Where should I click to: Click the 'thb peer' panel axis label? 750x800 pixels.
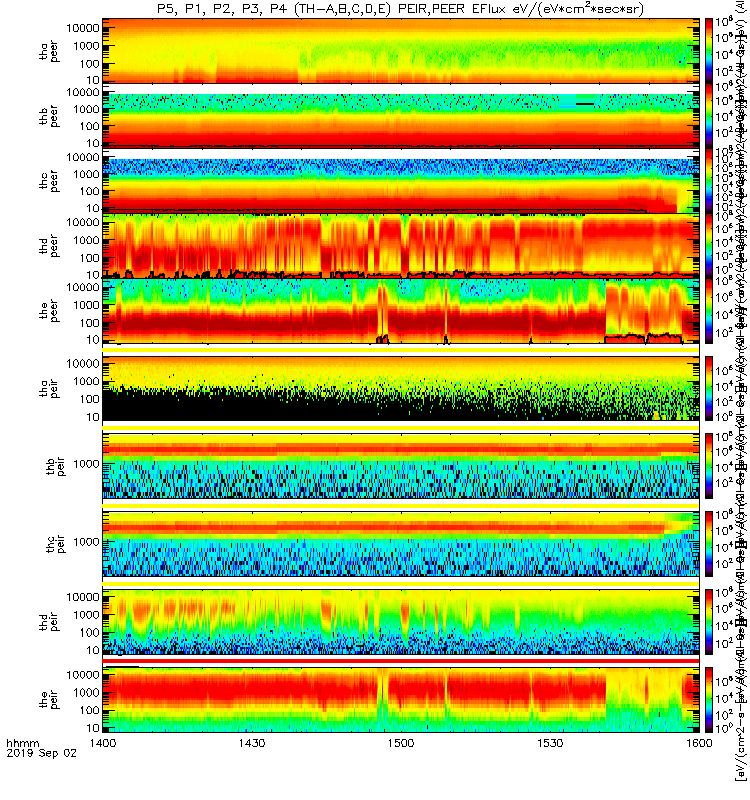tap(49, 116)
